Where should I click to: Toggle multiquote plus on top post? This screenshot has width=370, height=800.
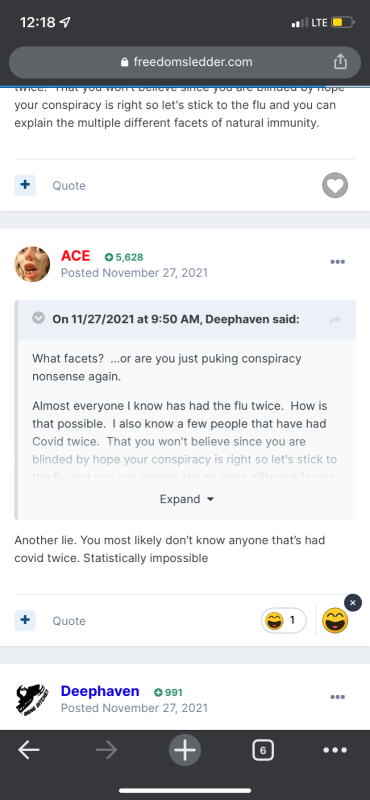coord(25,185)
